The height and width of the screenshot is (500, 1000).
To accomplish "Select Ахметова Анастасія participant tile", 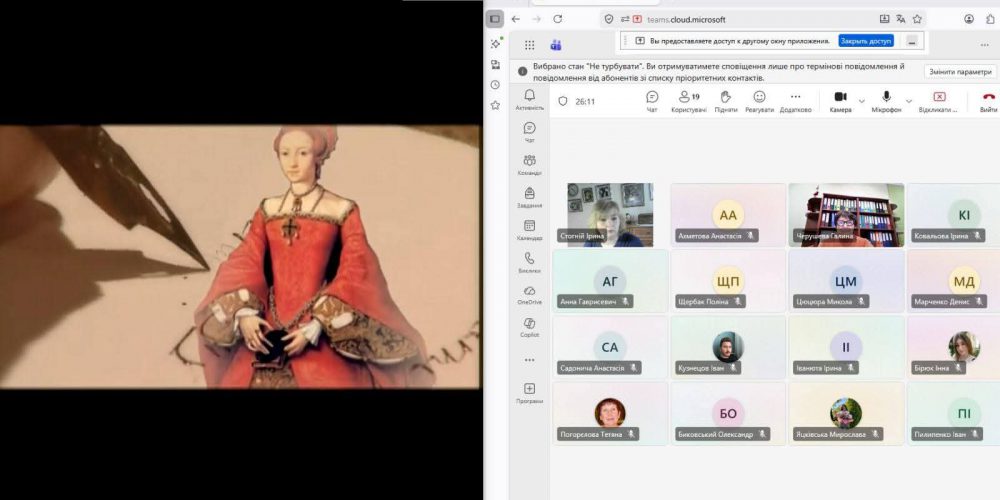I will point(728,215).
